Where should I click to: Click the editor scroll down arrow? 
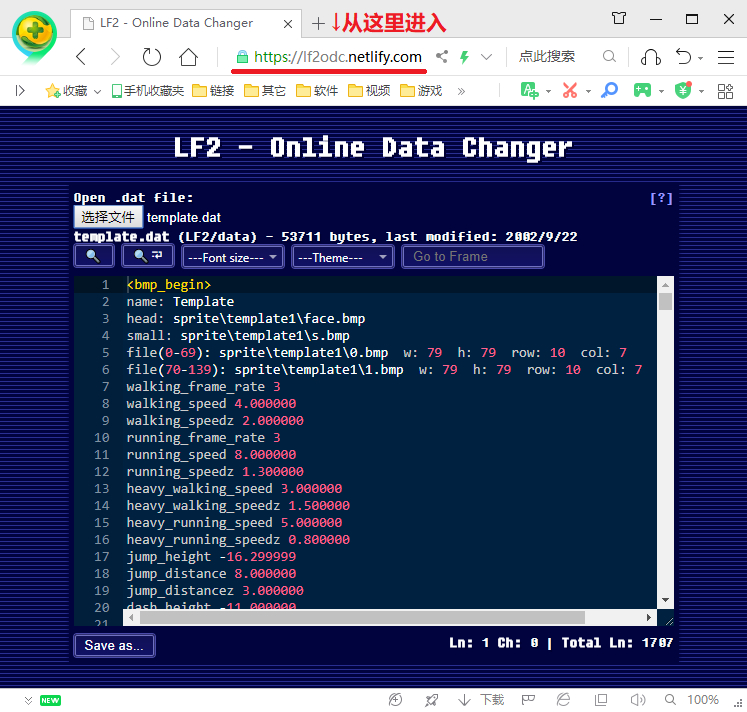[x=665, y=600]
